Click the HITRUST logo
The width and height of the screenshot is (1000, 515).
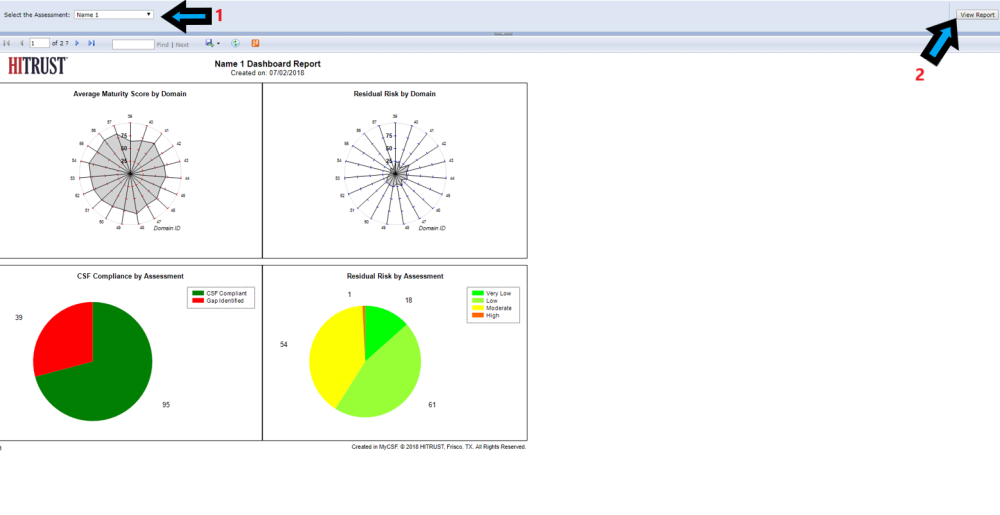(x=38, y=66)
